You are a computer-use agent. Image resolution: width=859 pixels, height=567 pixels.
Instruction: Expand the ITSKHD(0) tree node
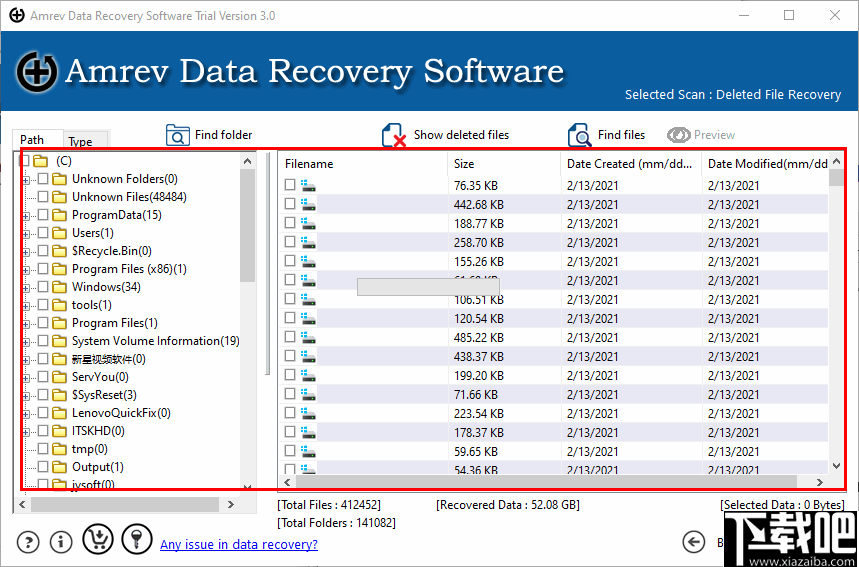point(26,433)
